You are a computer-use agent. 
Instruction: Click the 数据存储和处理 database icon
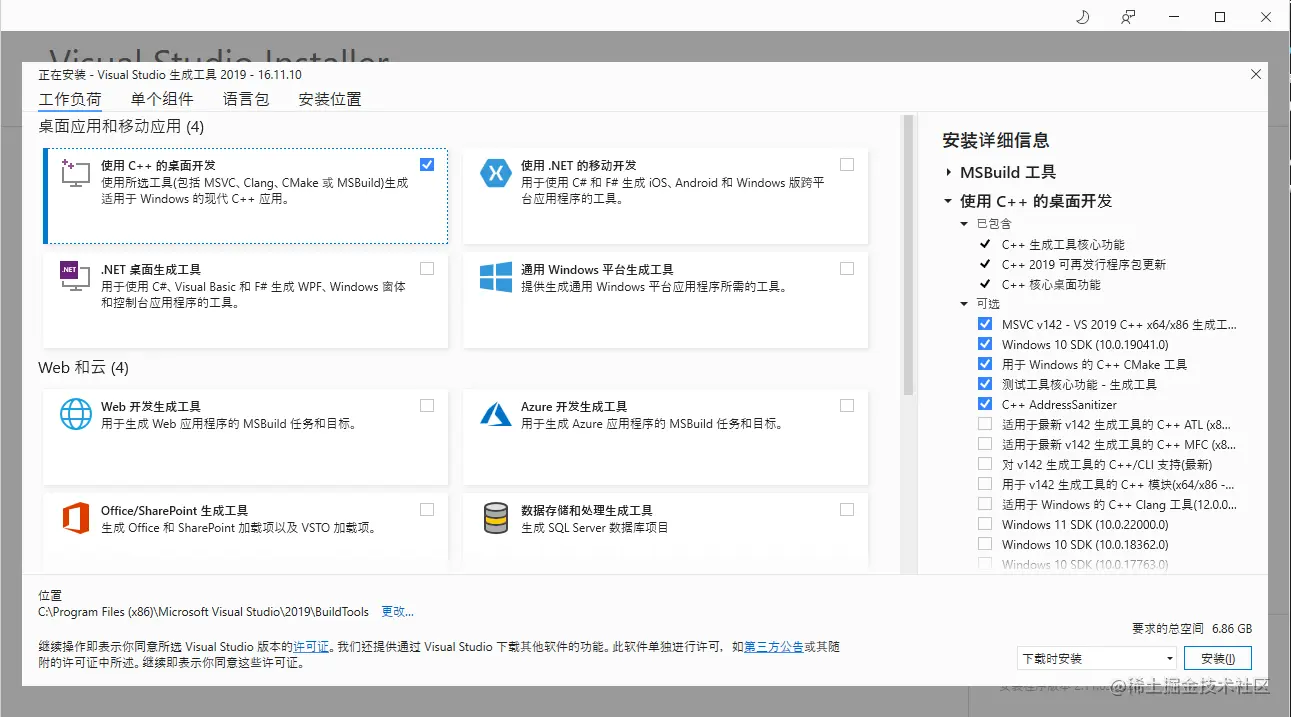[x=496, y=518]
